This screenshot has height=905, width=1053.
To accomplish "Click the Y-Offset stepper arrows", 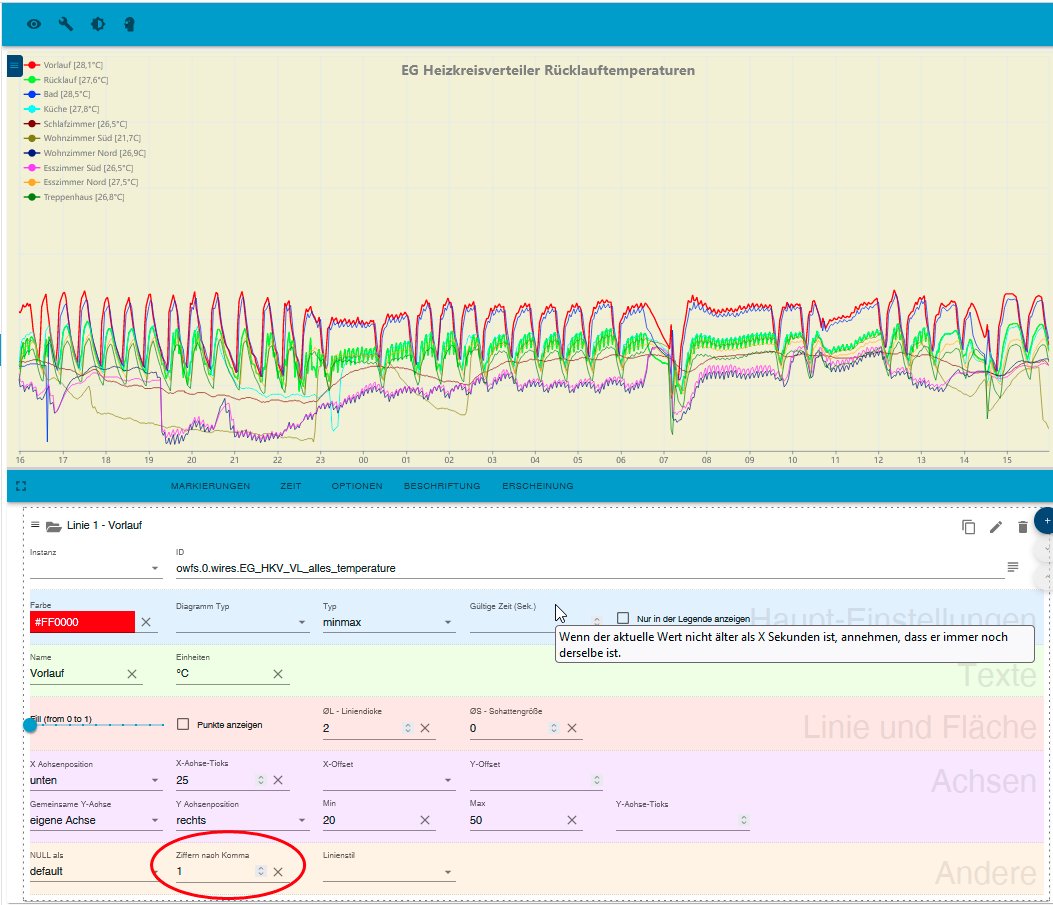I will point(597,780).
